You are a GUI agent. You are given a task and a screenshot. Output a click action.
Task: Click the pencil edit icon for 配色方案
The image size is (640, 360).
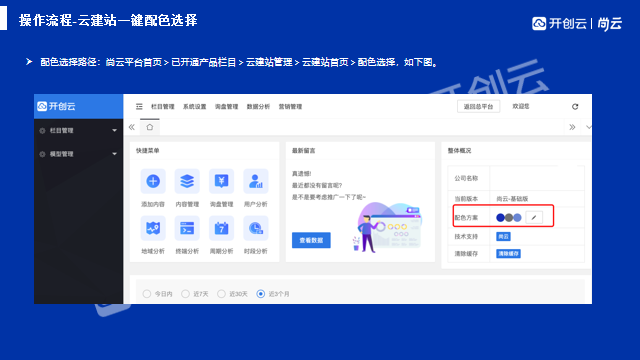click(534, 218)
